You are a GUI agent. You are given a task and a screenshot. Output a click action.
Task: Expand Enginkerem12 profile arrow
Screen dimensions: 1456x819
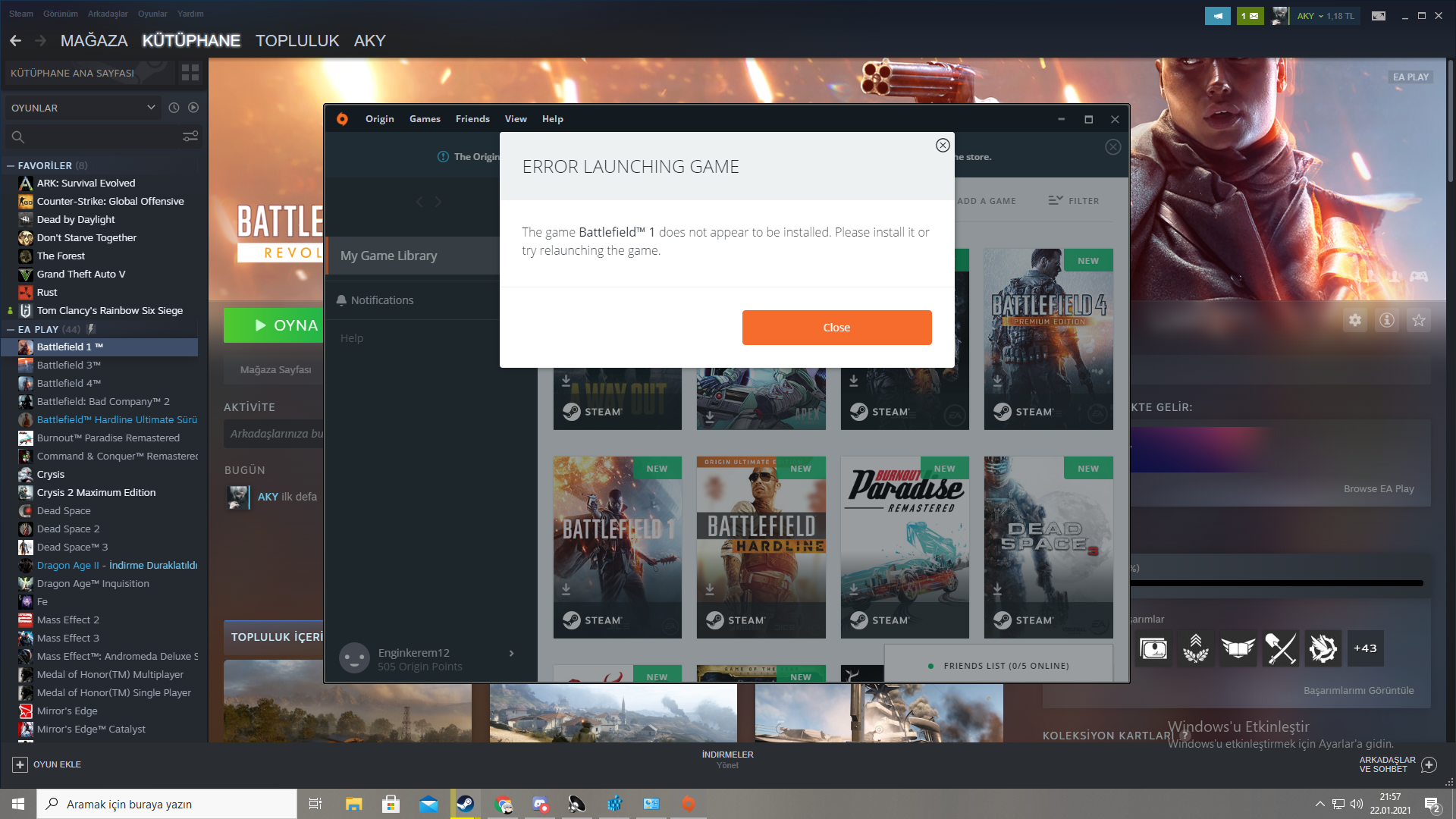click(x=511, y=653)
